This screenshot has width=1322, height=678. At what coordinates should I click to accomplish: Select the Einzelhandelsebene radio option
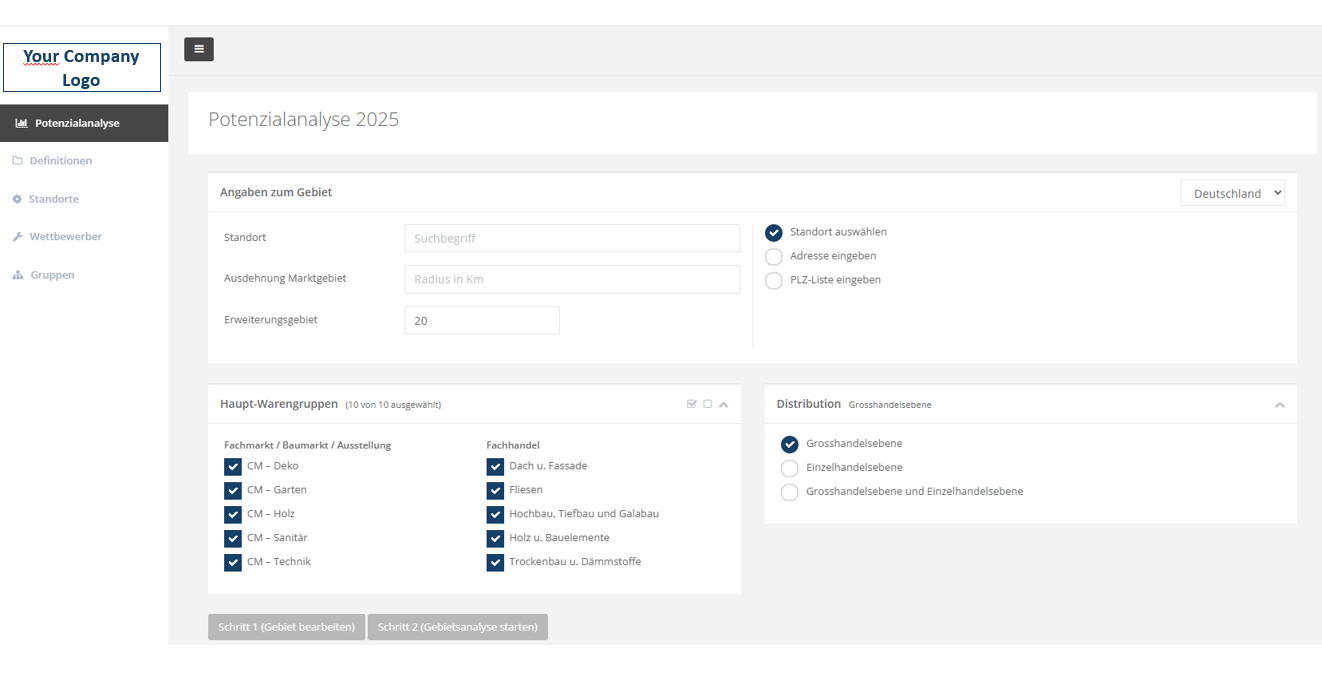coord(790,468)
